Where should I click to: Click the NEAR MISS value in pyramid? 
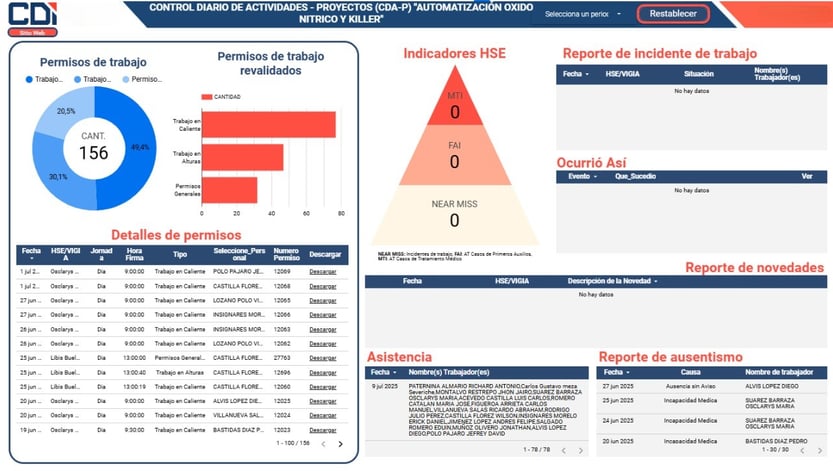coord(454,220)
